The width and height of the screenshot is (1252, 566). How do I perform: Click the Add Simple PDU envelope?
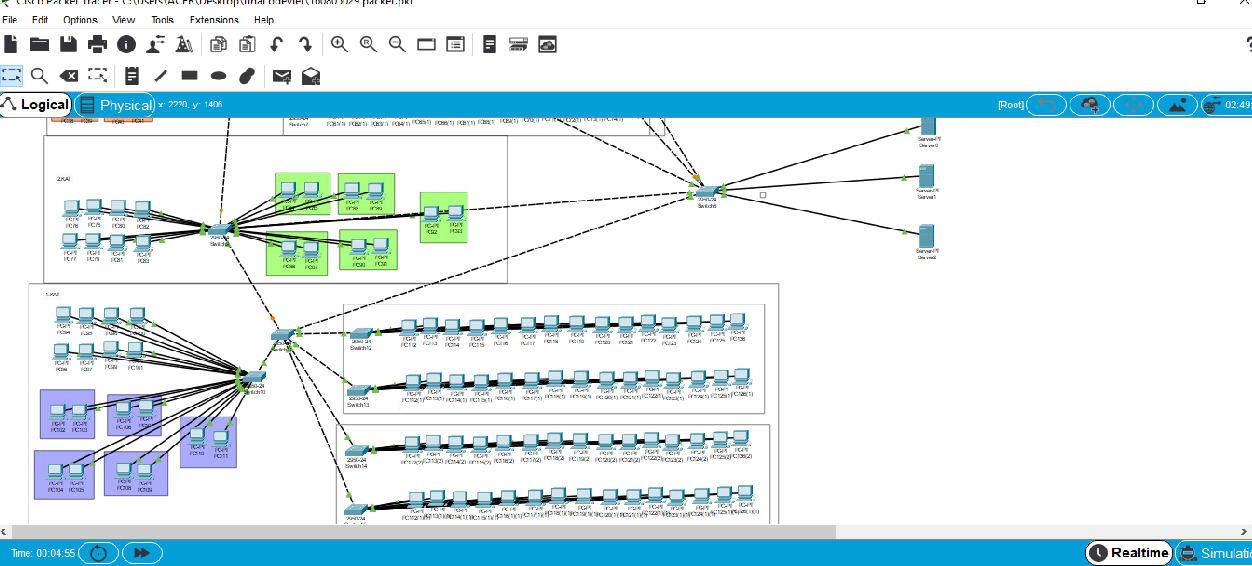[281, 75]
